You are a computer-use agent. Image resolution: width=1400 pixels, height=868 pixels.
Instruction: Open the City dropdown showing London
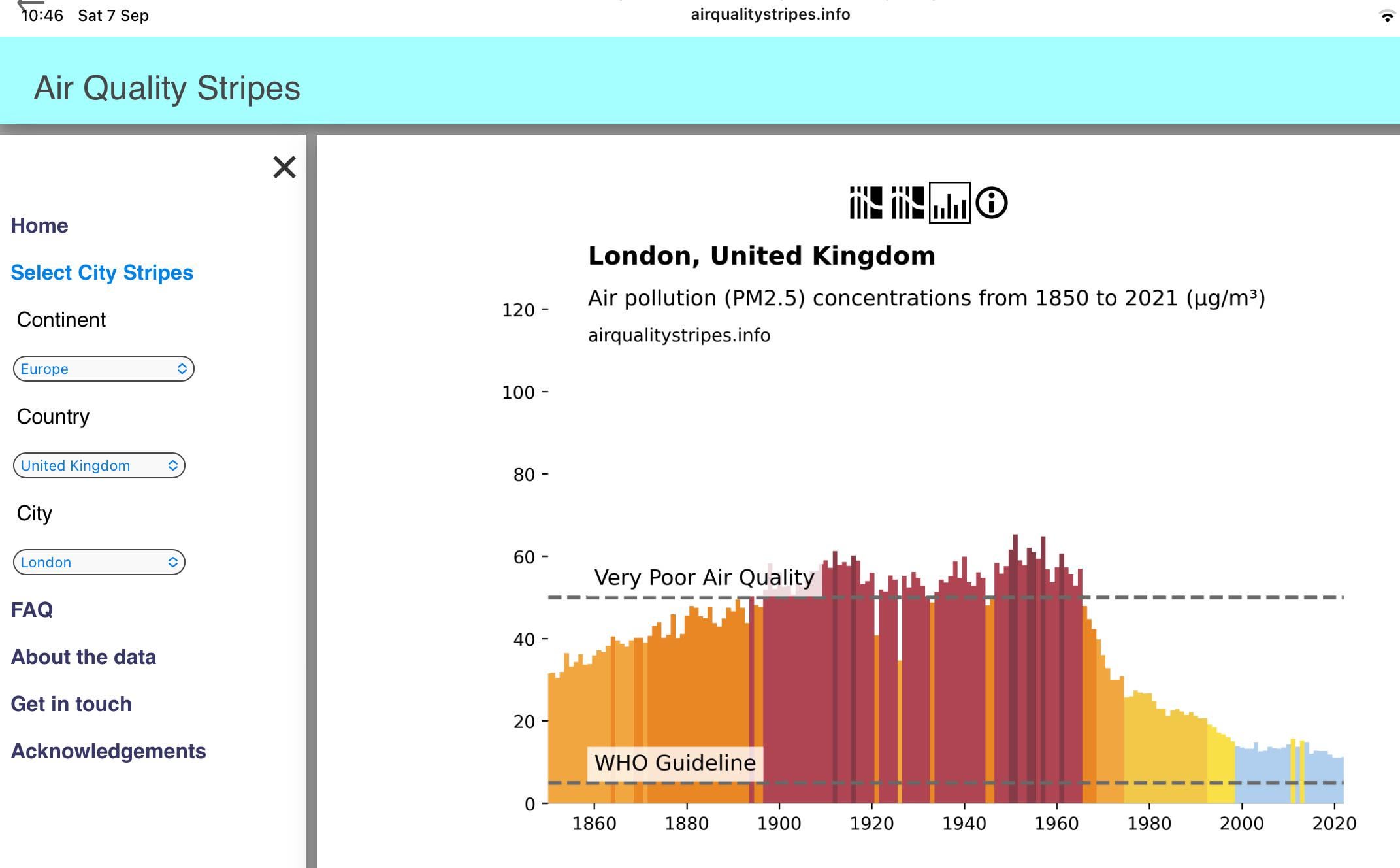click(x=99, y=562)
